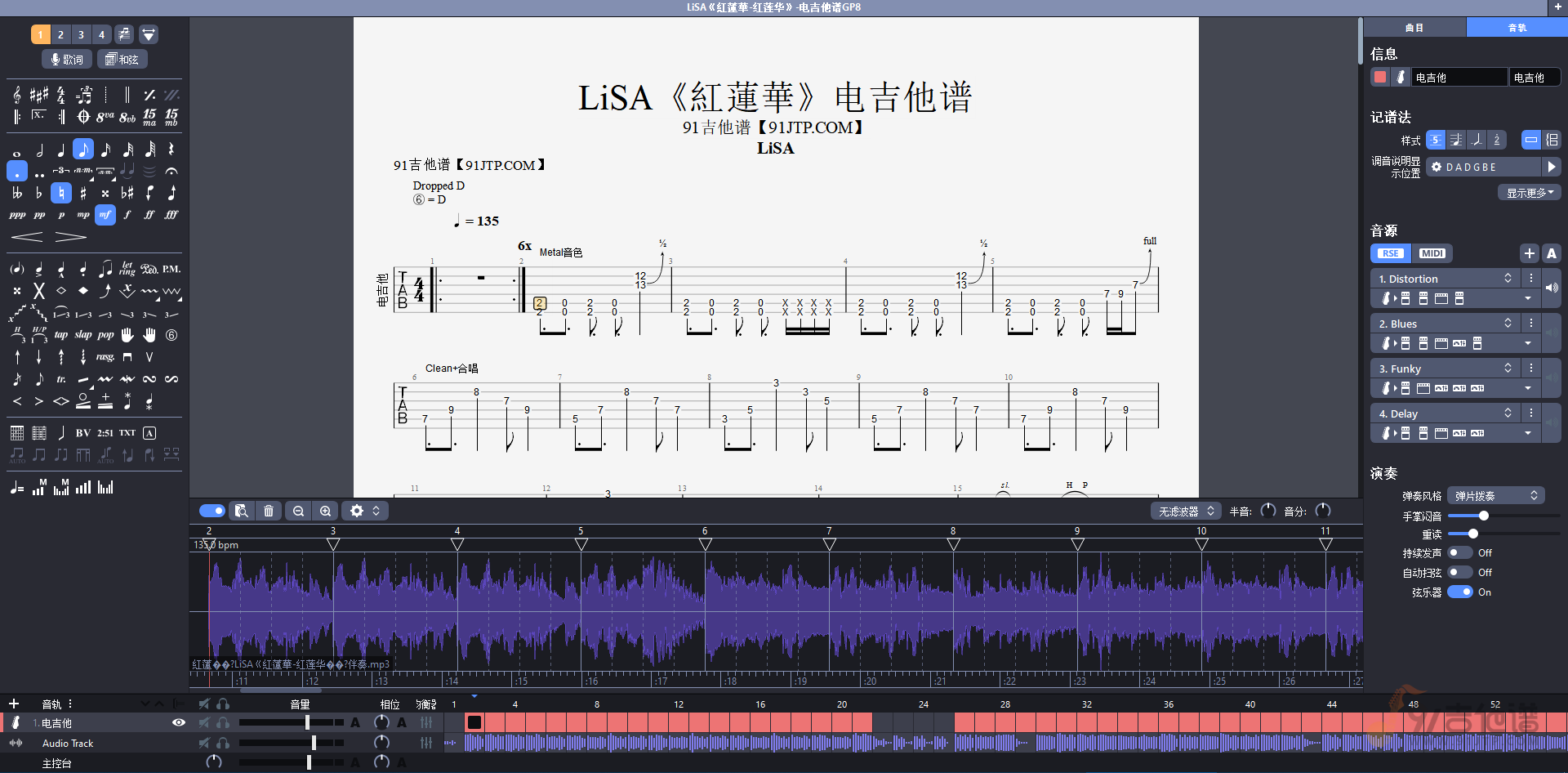Adjust the 重读 accent slider

click(x=1503, y=534)
